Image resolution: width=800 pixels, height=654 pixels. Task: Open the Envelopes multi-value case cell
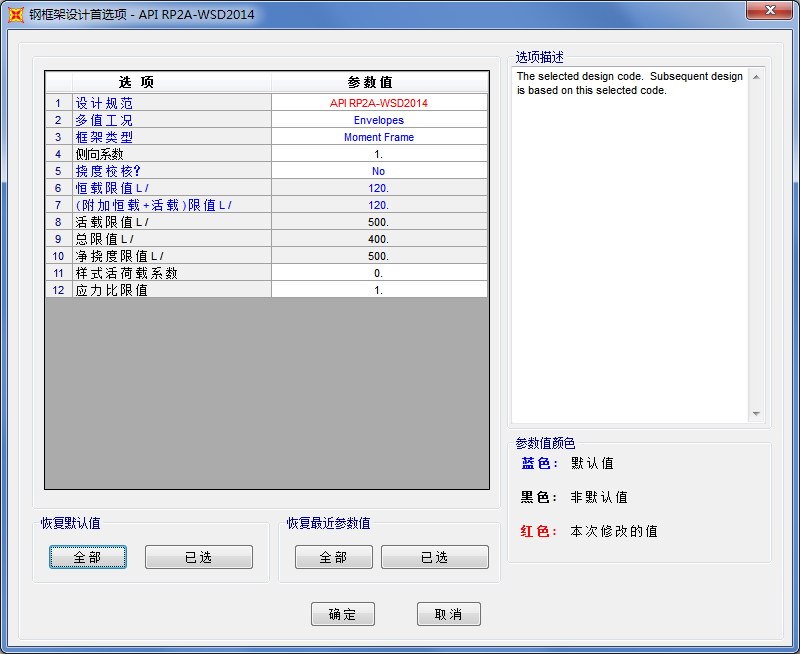click(378, 120)
